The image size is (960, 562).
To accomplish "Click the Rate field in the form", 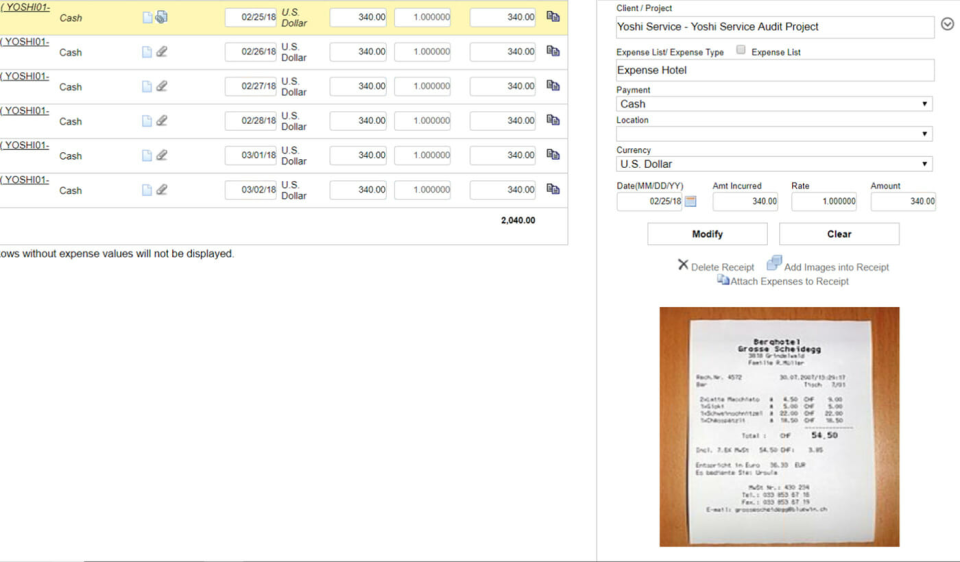I will [x=824, y=201].
